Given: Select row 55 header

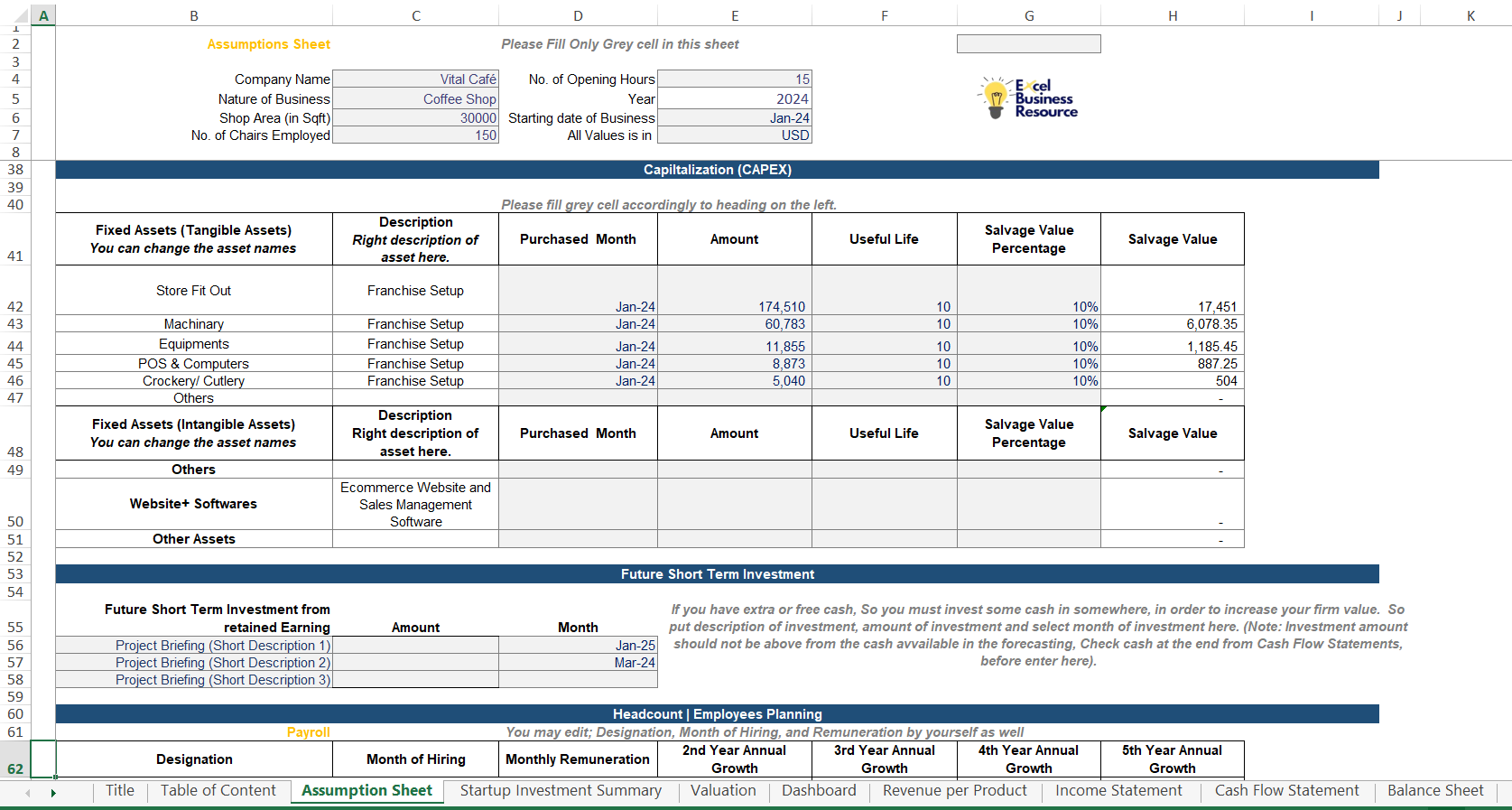Looking at the screenshot, I should point(15,618).
